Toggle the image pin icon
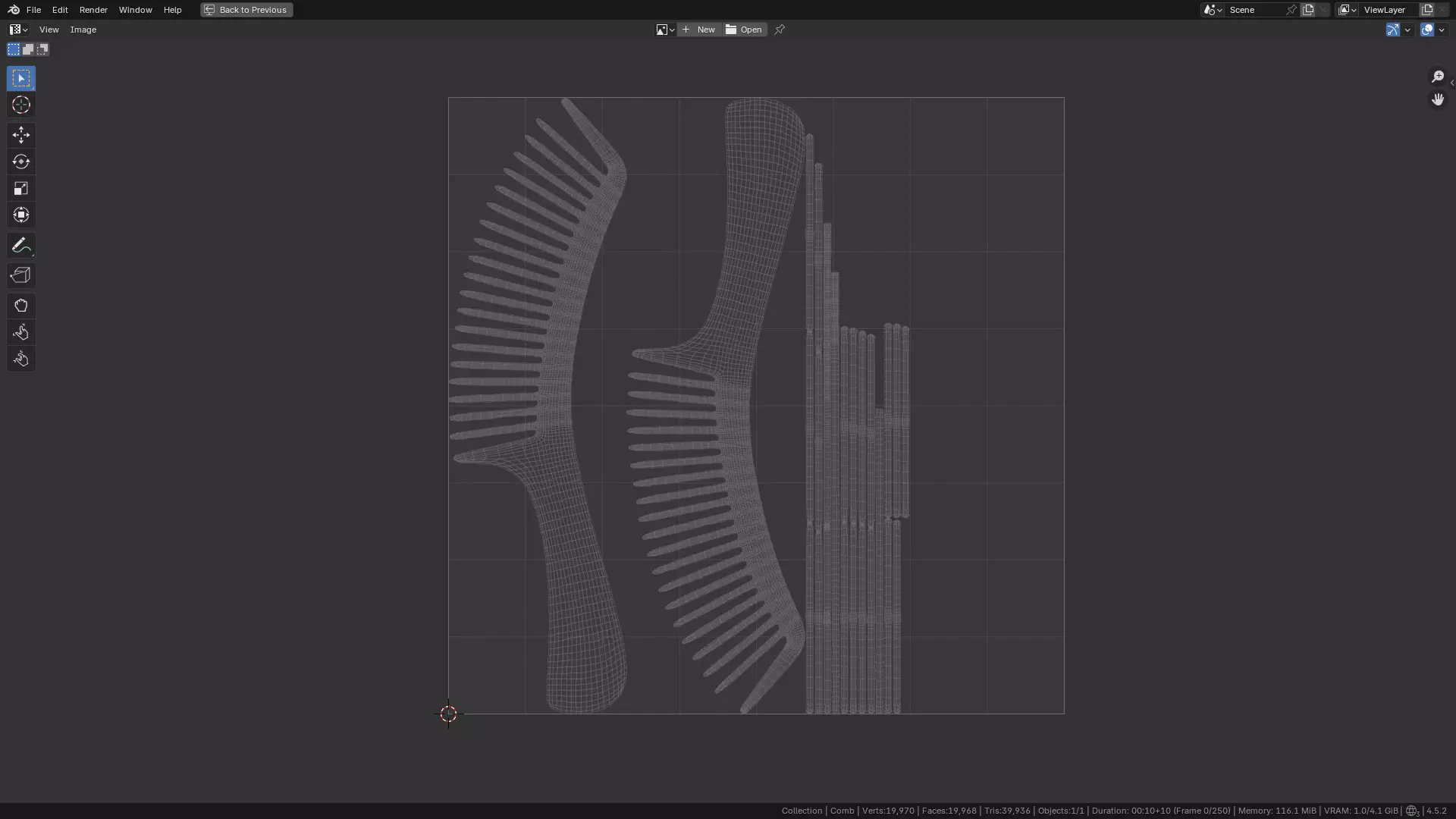This screenshot has height=819, width=1456. point(780,30)
